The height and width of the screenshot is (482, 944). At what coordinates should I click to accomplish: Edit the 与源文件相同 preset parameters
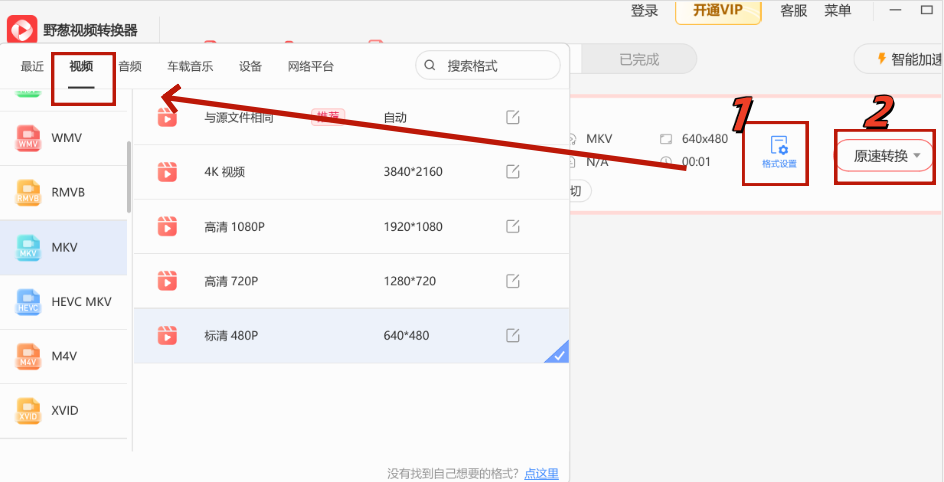pos(512,117)
